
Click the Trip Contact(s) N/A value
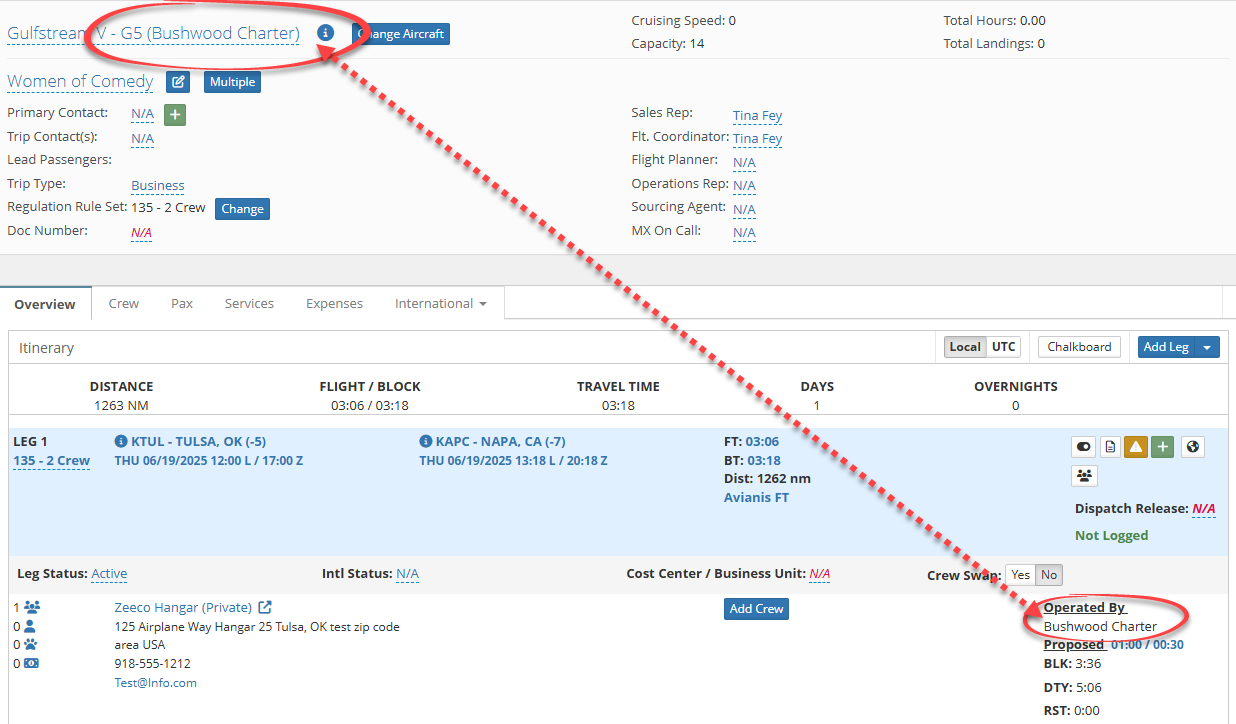pyautogui.click(x=142, y=139)
